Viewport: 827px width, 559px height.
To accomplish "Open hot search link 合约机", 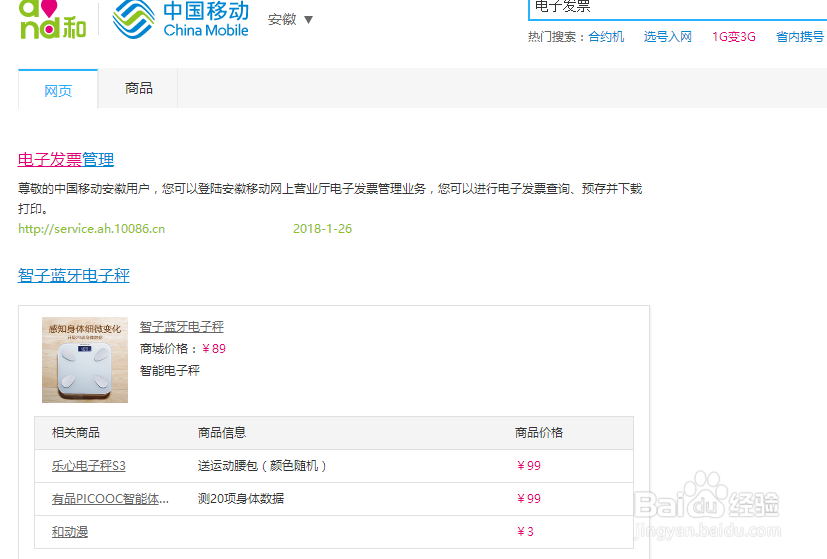I will pyautogui.click(x=606, y=37).
